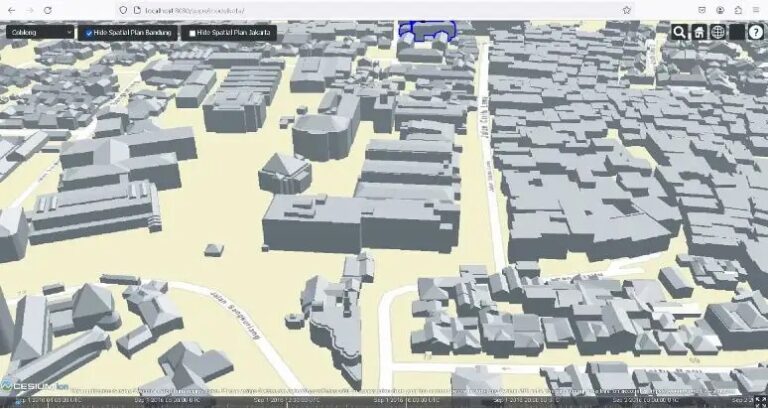The width and height of the screenshot is (768, 409).
Task: Open the navigation help question mark
Action: (x=755, y=32)
